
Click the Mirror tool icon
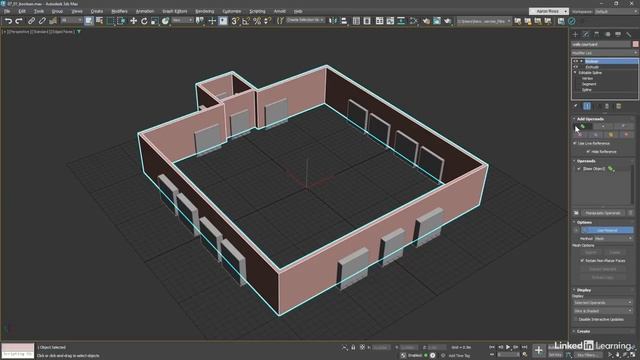click(x=333, y=21)
